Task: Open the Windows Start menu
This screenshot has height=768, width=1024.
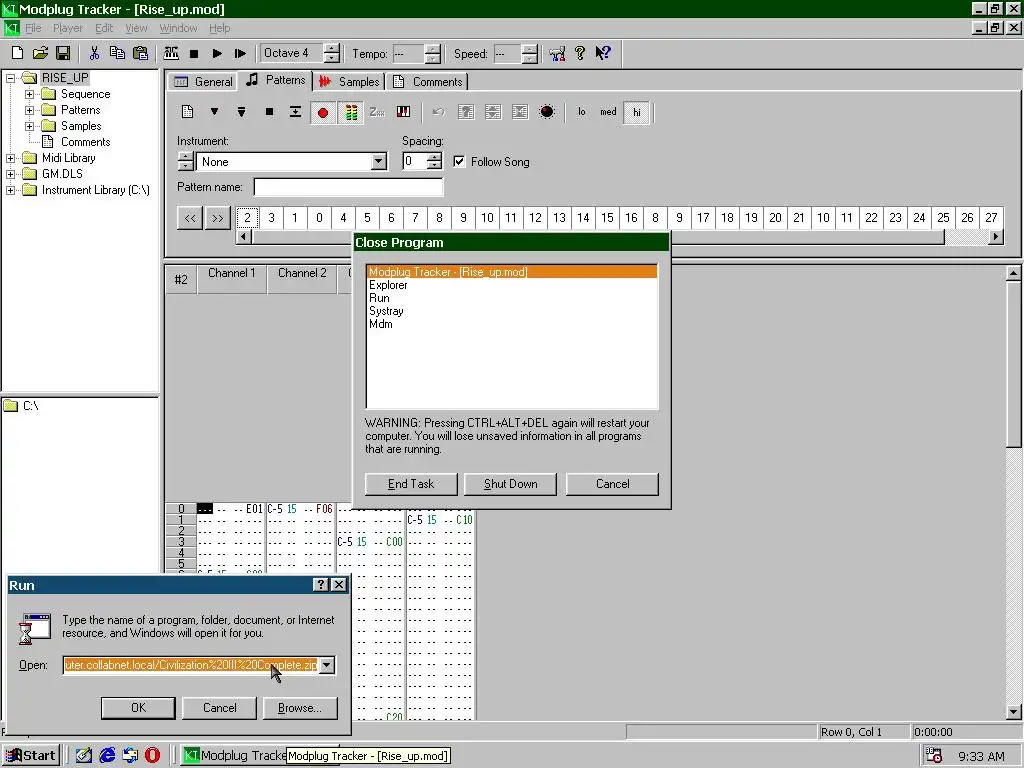Action: point(31,756)
